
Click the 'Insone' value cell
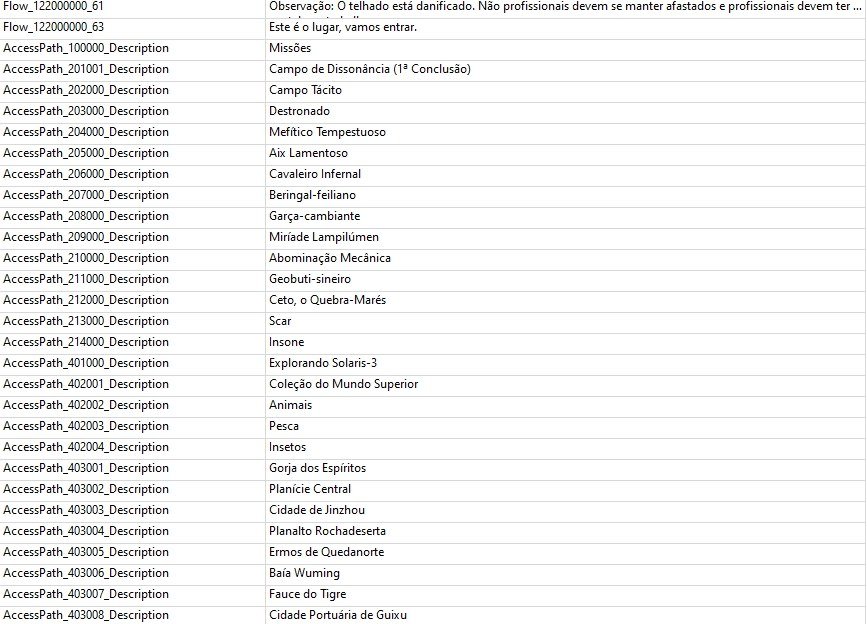pyautogui.click(x=565, y=343)
